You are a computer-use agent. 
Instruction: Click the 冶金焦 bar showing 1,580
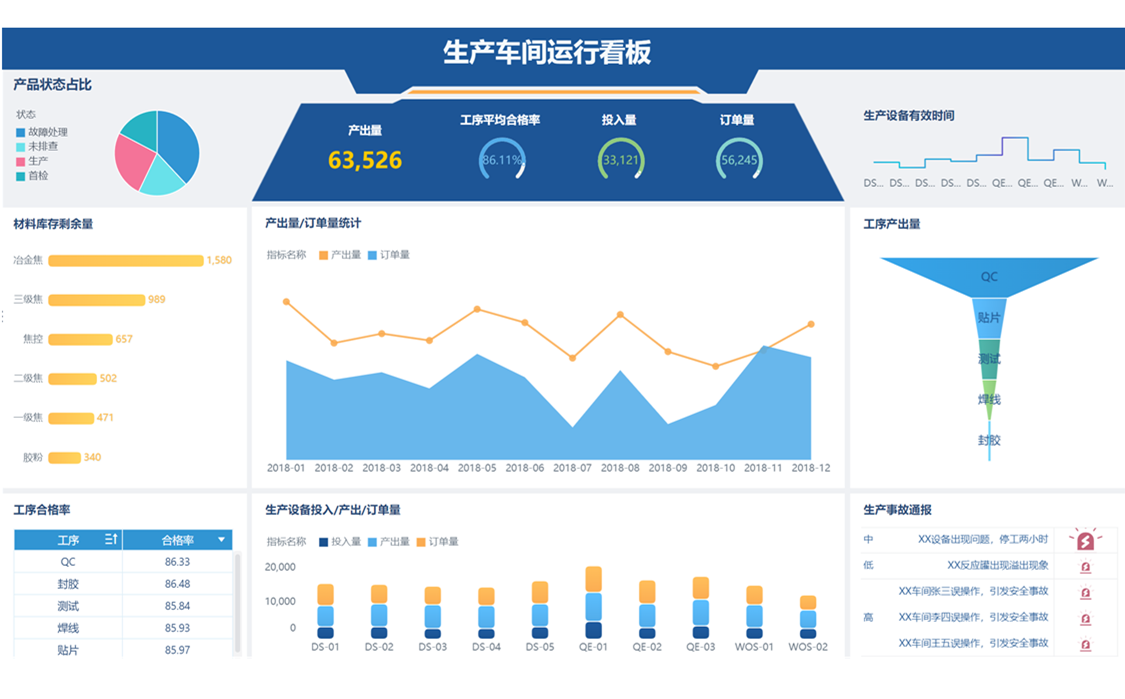pyautogui.click(x=126, y=261)
